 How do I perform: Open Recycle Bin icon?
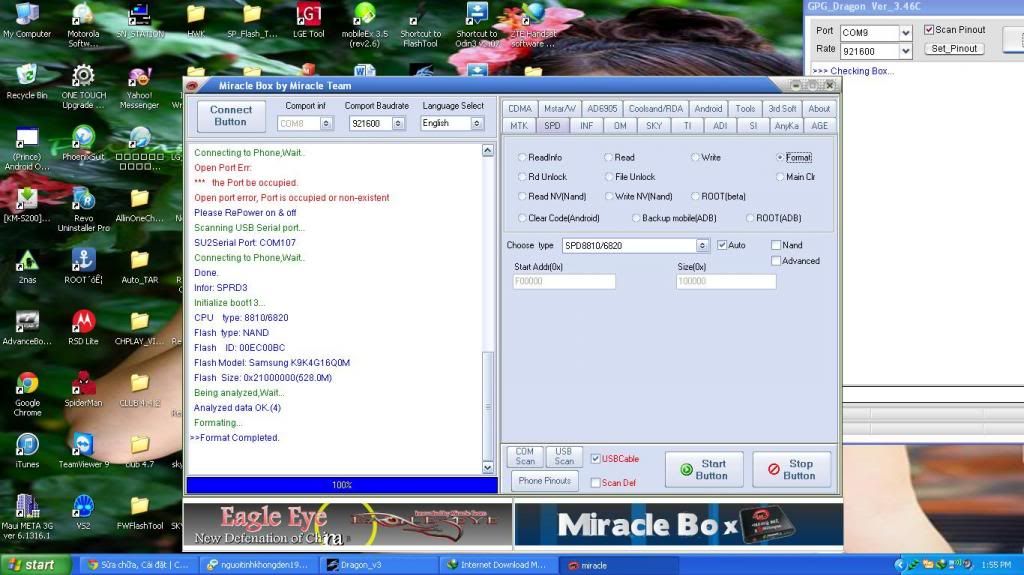[x=27, y=82]
